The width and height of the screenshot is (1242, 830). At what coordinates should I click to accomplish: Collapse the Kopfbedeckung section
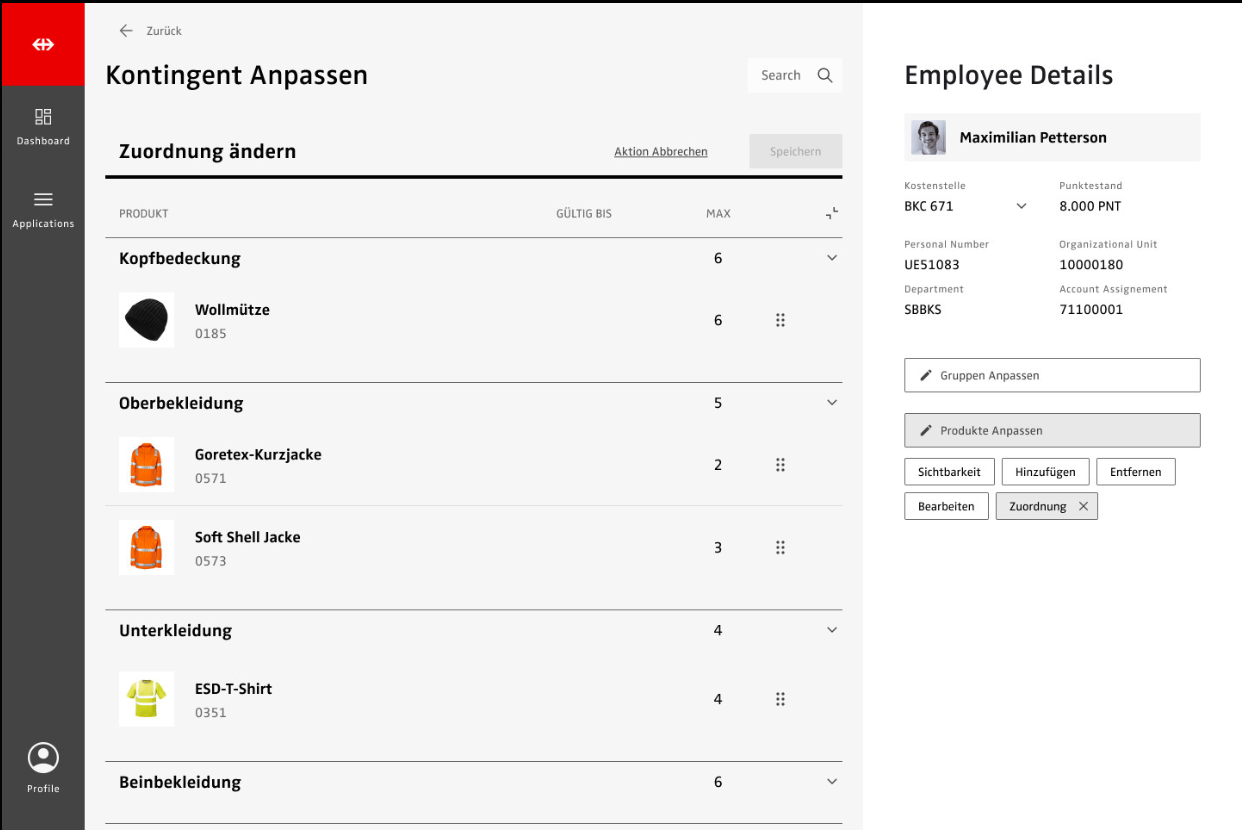(832, 258)
